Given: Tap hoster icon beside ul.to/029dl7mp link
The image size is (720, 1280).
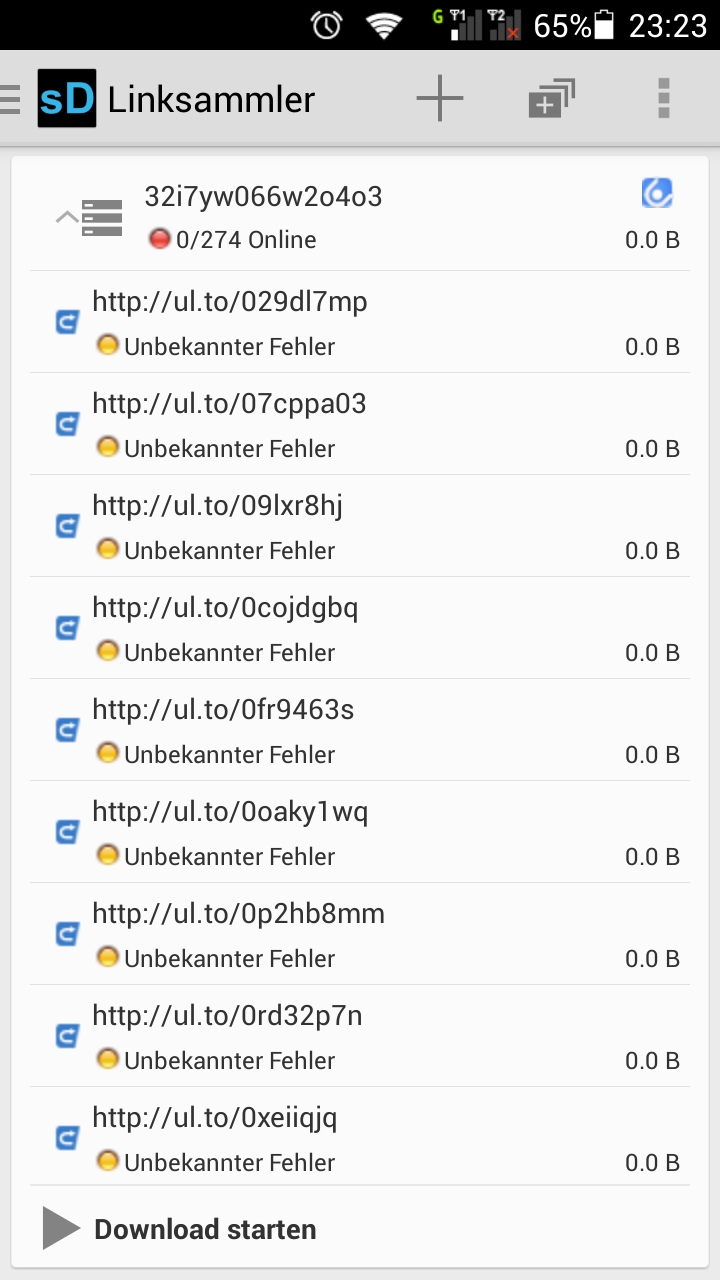Looking at the screenshot, I should pyautogui.click(x=67, y=322).
